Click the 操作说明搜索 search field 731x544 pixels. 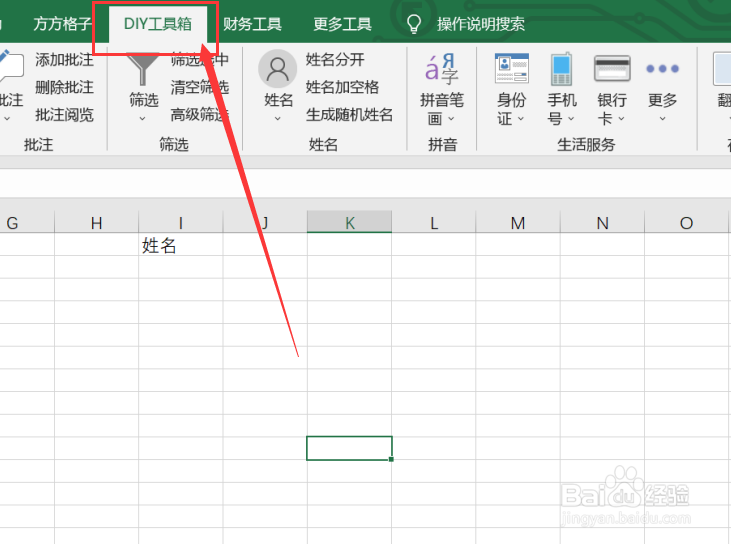[x=481, y=24]
